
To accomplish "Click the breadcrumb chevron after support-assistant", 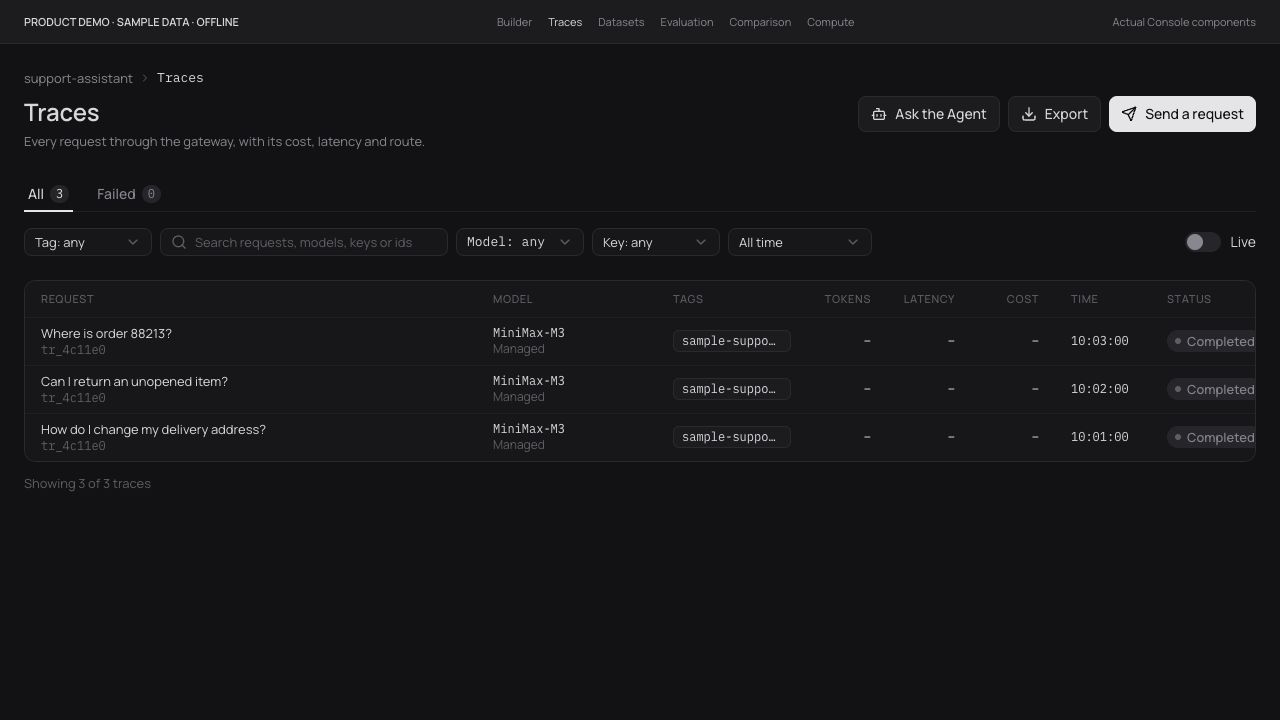I will pyautogui.click(x=145, y=78).
